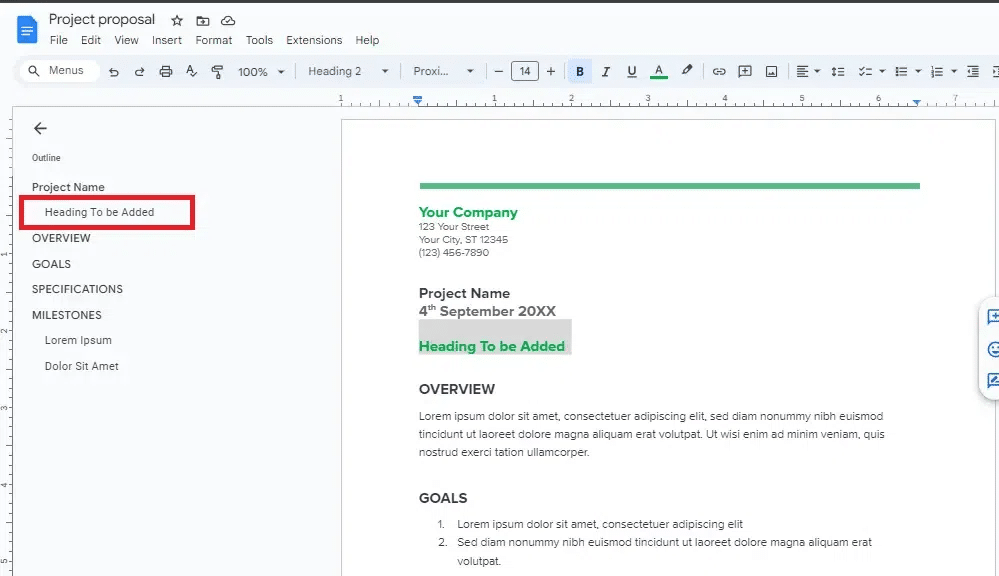The image size is (999, 576).
Task: Jump to Project Name in outline
Action: (68, 187)
